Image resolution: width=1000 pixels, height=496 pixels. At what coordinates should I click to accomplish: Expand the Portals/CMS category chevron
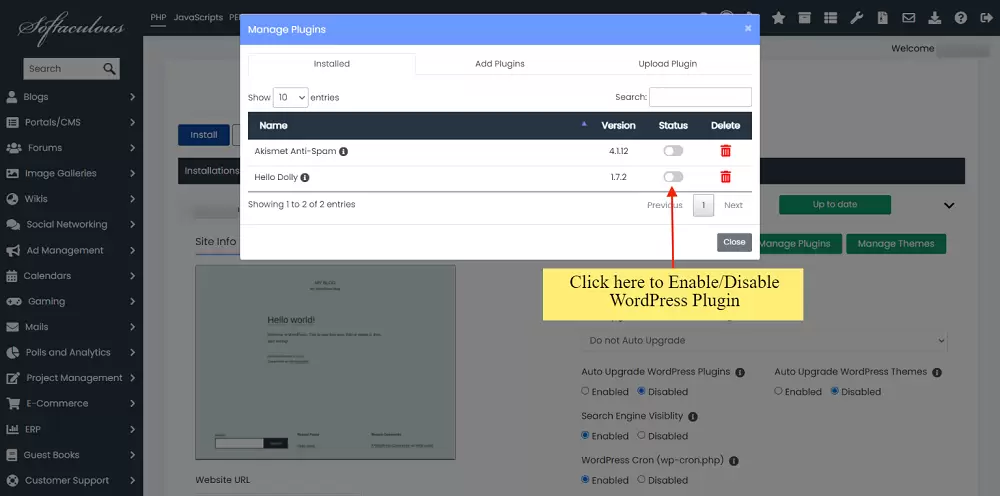tap(132, 122)
